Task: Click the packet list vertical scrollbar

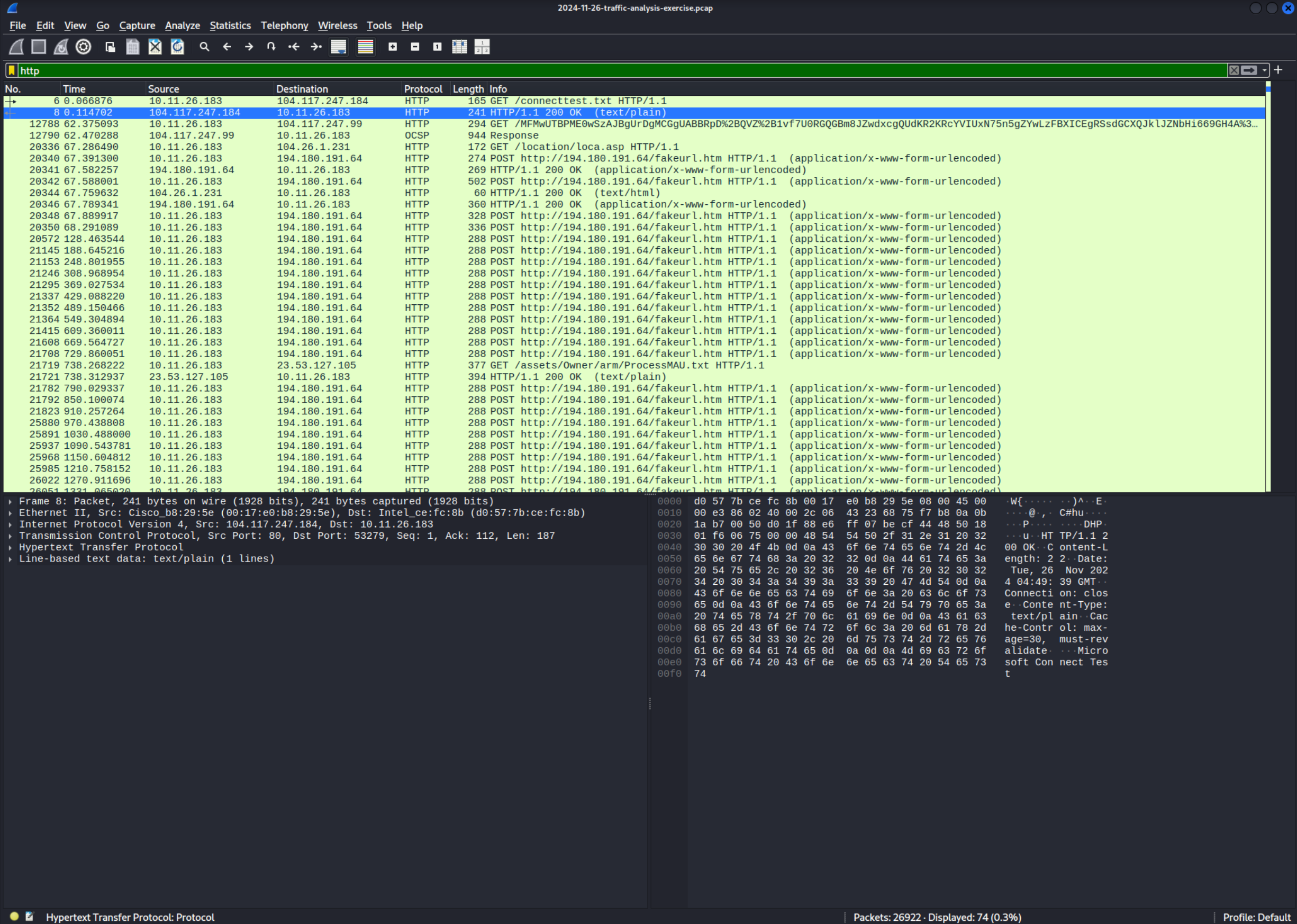Action: [x=1268, y=285]
